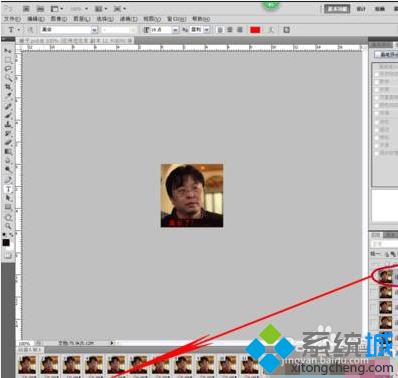
Task: Select the Clone Stamp tool
Action: coord(8,125)
